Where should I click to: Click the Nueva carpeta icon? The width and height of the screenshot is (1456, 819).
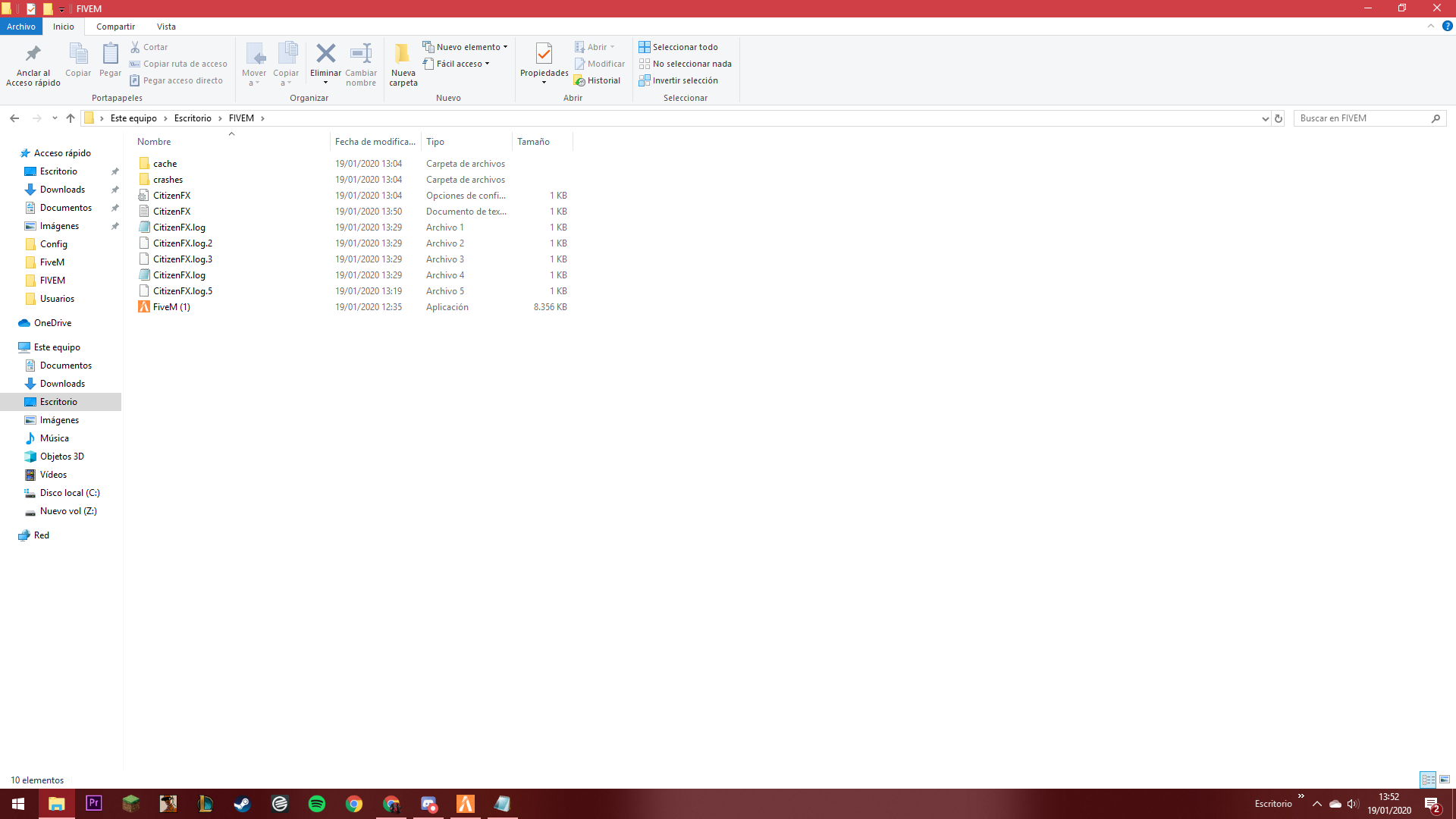(x=403, y=53)
